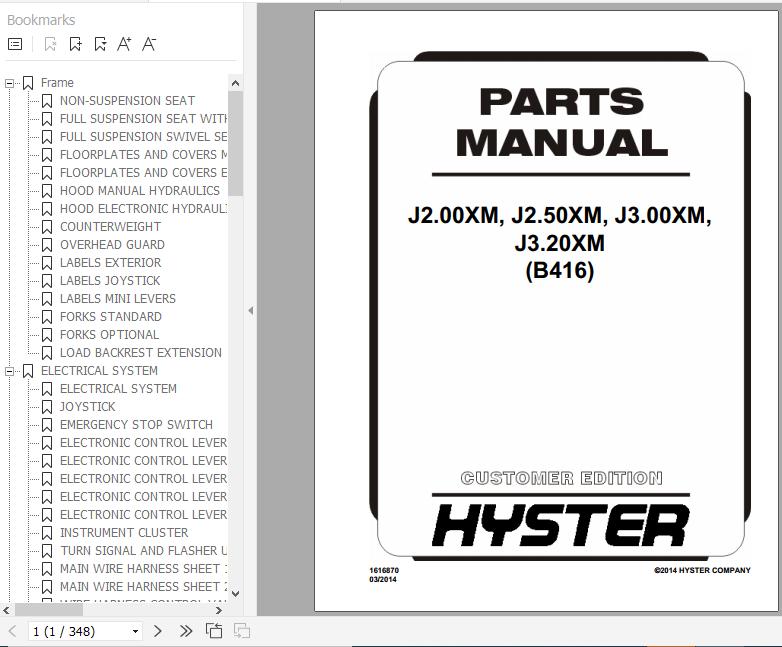Collapse the Frame bookmark group
The width and height of the screenshot is (782, 647).
click(x=9, y=83)
